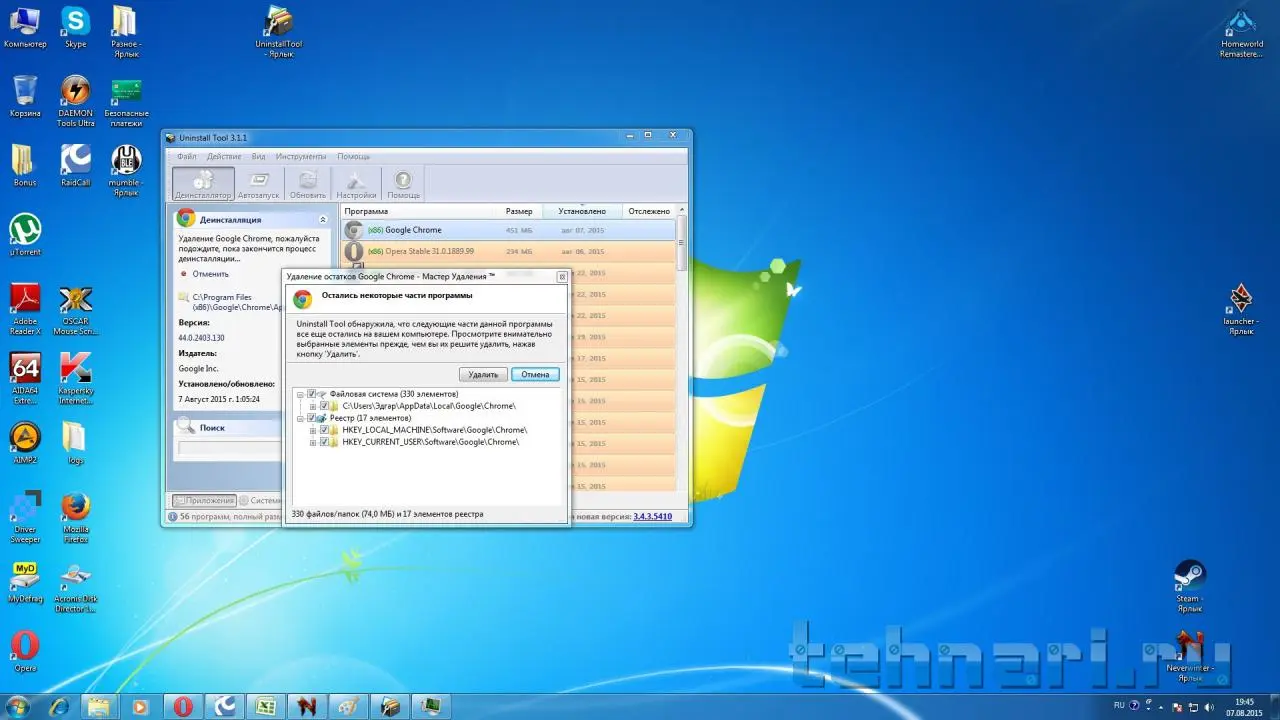Sort by the Программа column header
This screenshot has height=720, width=1280.
point(420,211)
